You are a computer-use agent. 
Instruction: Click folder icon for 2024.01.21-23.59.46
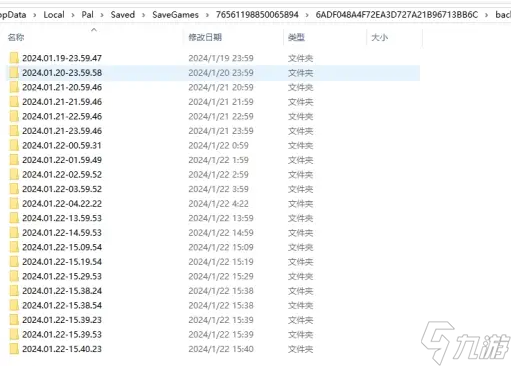coord(14,131)
